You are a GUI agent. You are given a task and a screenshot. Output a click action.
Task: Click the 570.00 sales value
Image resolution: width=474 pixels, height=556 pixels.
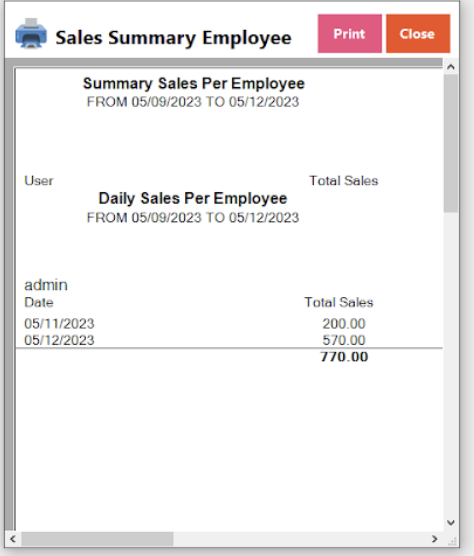(x=344, y=340)
